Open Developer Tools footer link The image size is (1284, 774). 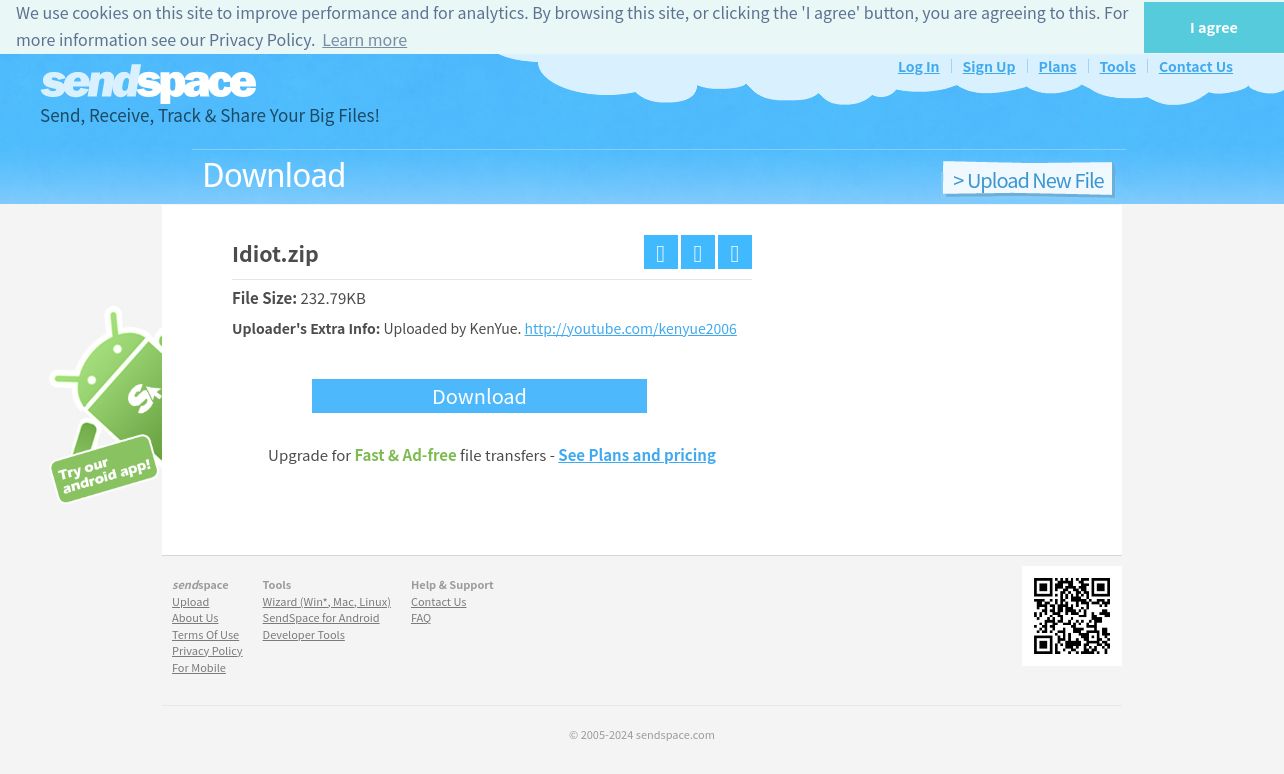(x=303, y=635)
